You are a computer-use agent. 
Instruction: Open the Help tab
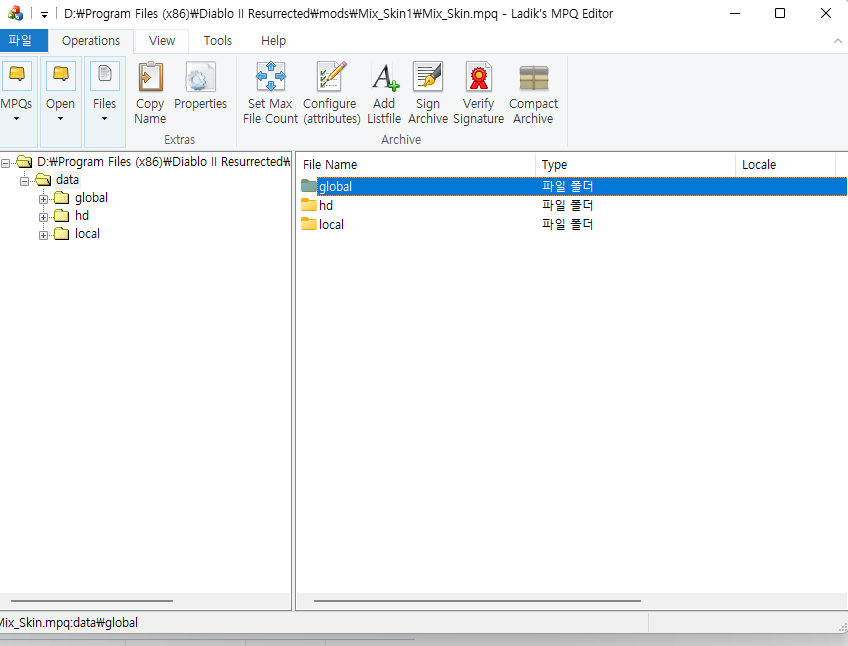[274, 41]
